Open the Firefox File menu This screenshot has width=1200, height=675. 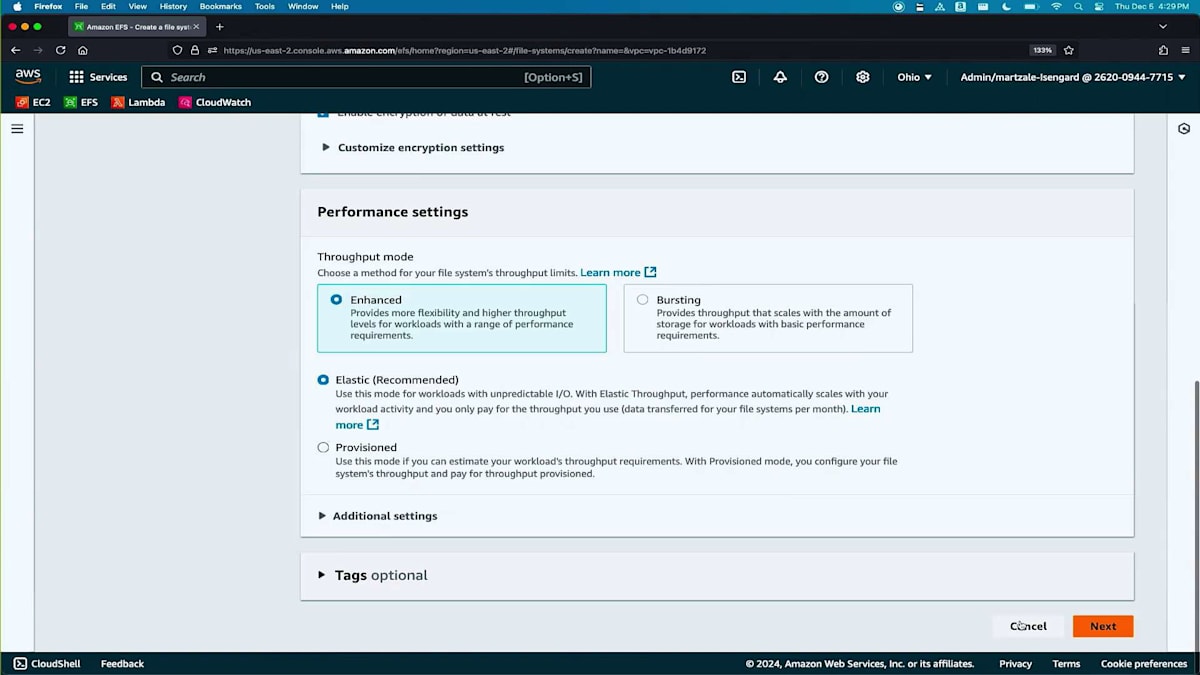(81, 6)
